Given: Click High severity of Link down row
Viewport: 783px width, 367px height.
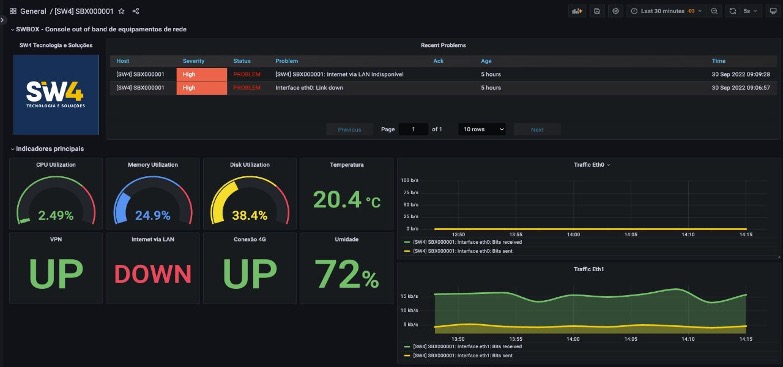Looking at the screenshot, I should point(202,88).
